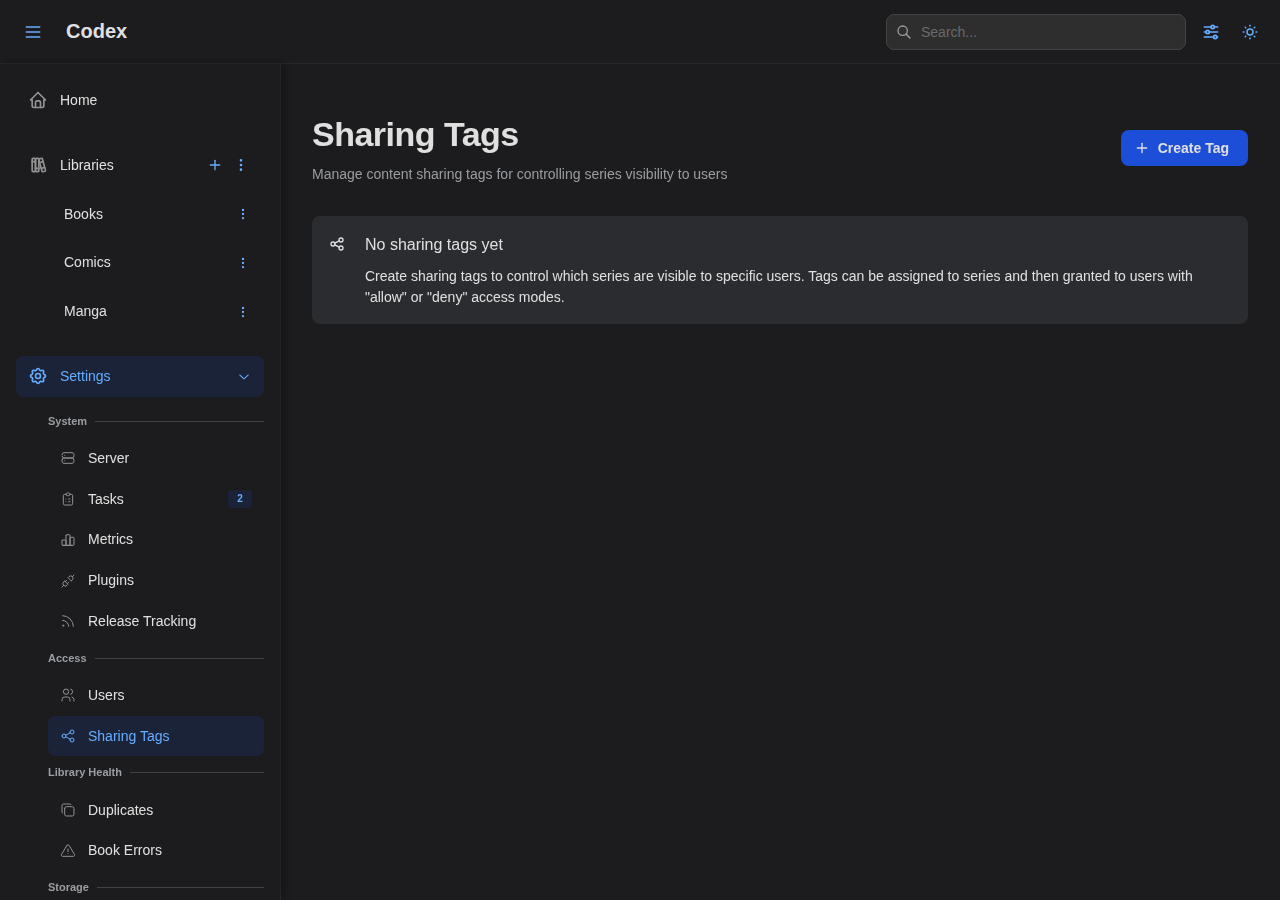1280x900 pixels.
Task: Select the Settings sidebar item
Action: tap(140, 376)
